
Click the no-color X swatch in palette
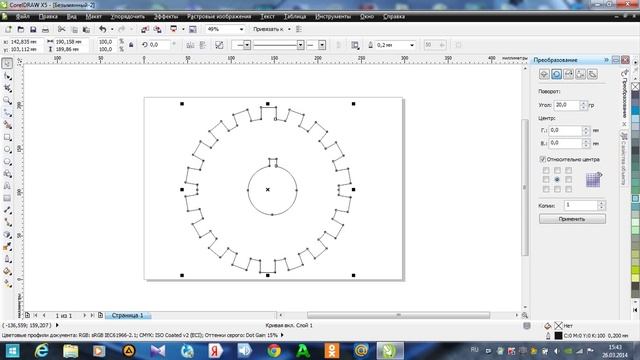(x=635, y=86)
